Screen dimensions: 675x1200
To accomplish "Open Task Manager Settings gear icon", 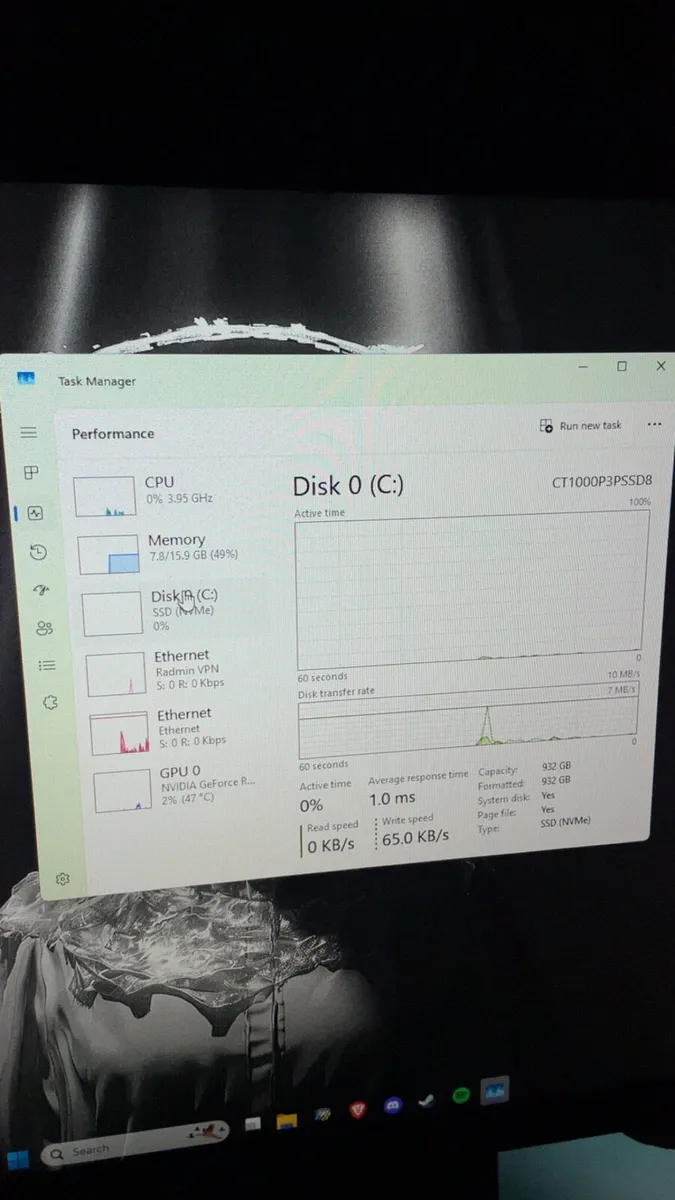I will pos(62,878).
